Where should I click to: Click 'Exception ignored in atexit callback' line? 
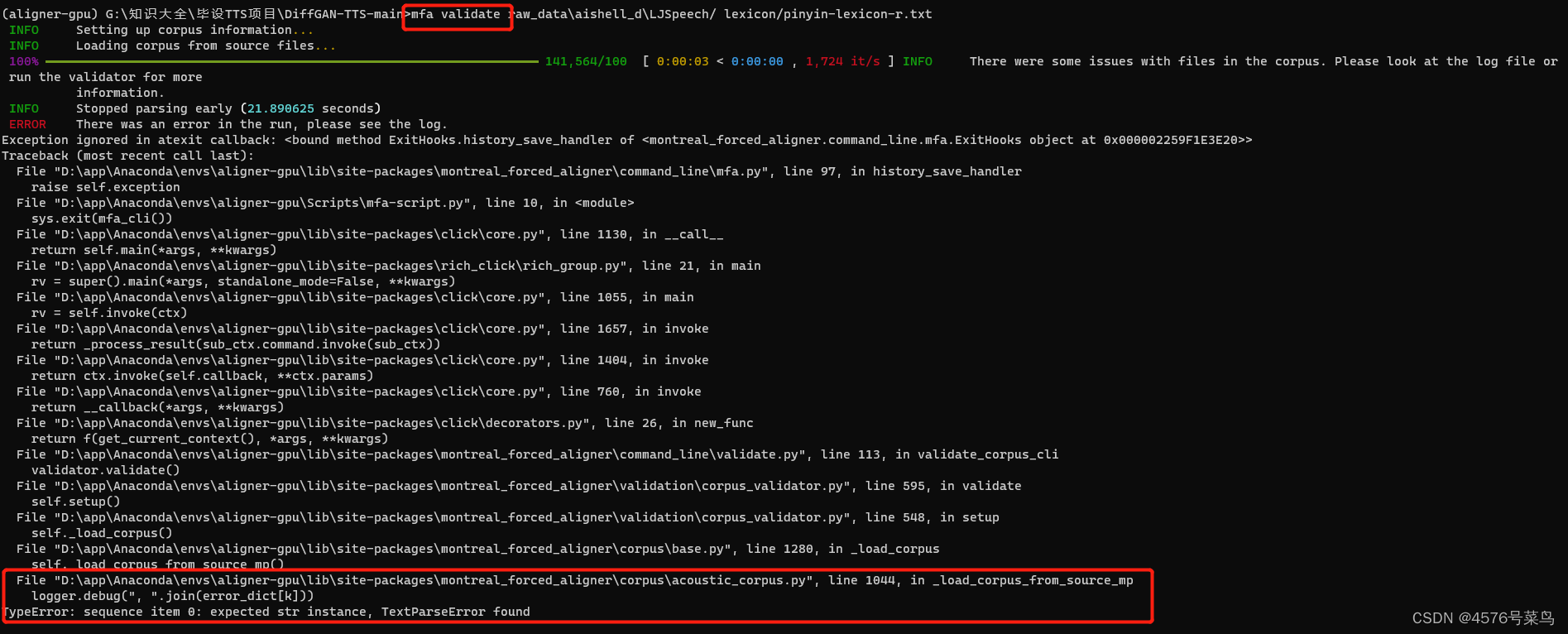point(627,140)
